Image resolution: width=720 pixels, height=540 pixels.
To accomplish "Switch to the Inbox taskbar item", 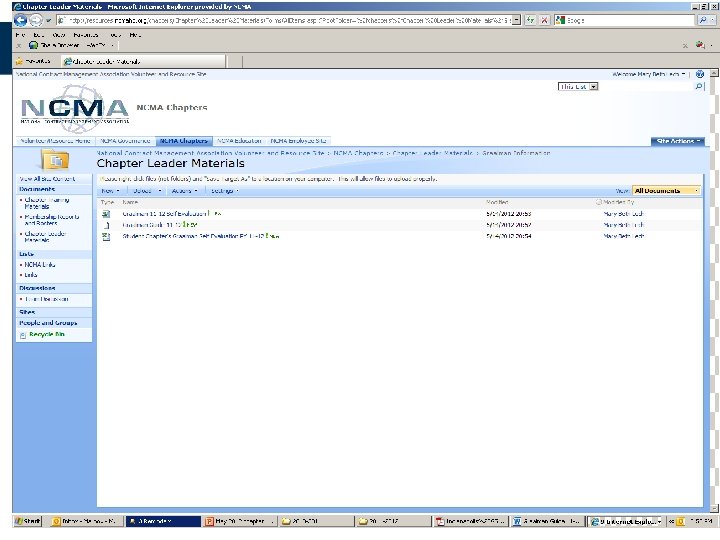I will click(x=85, y=521).
